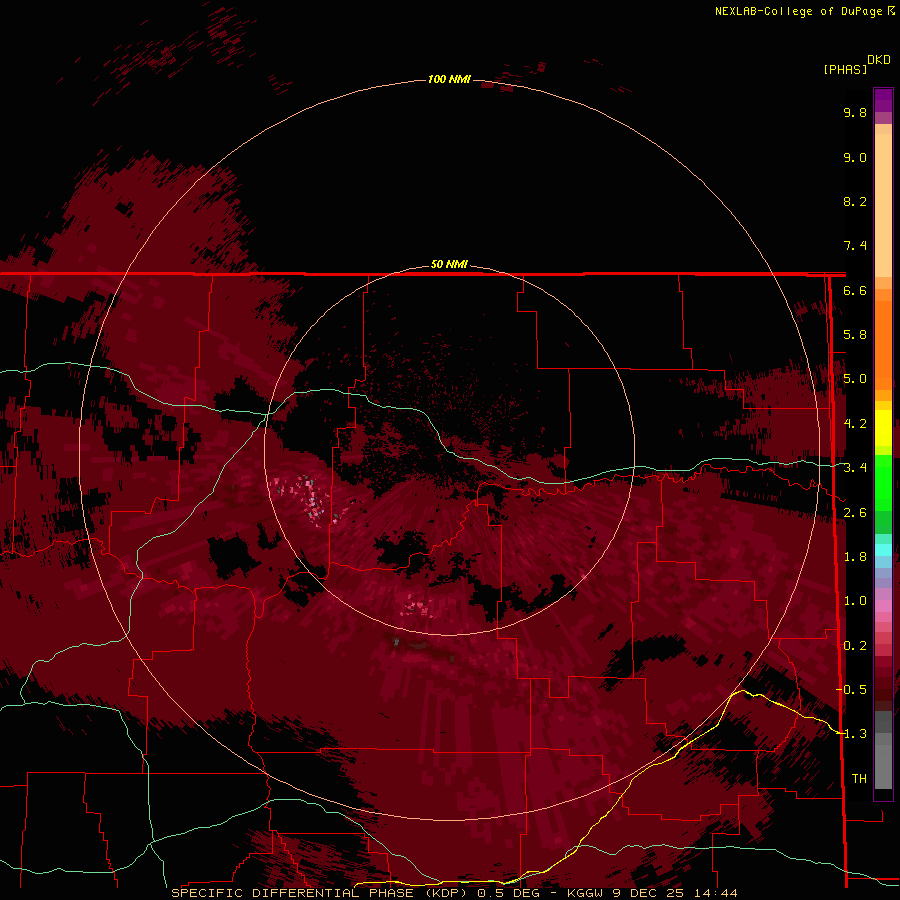Click the 9.0 legend value
The image size is (900, 900).
click(855, 157)
